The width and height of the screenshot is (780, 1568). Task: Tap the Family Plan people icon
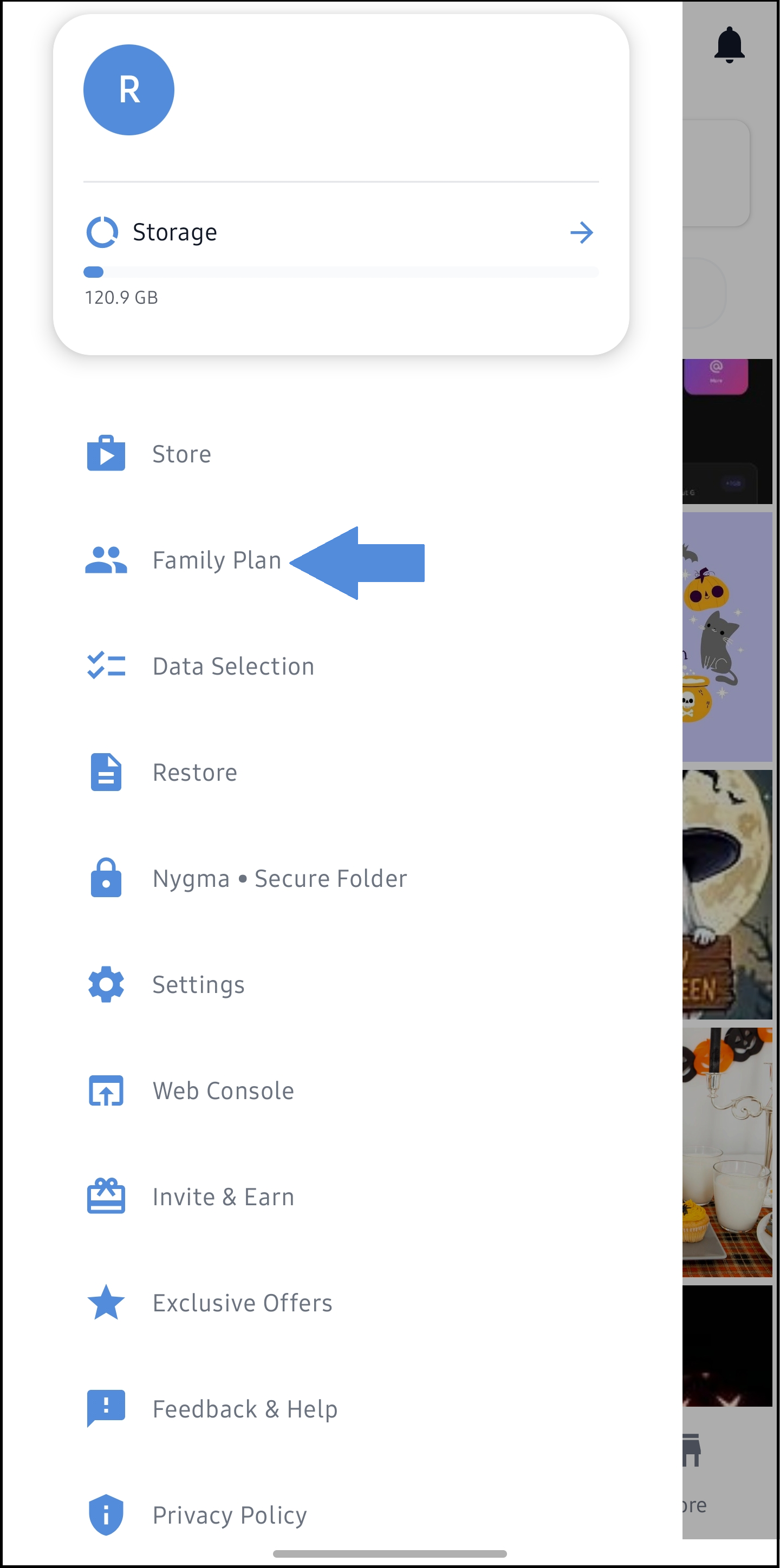106,560
